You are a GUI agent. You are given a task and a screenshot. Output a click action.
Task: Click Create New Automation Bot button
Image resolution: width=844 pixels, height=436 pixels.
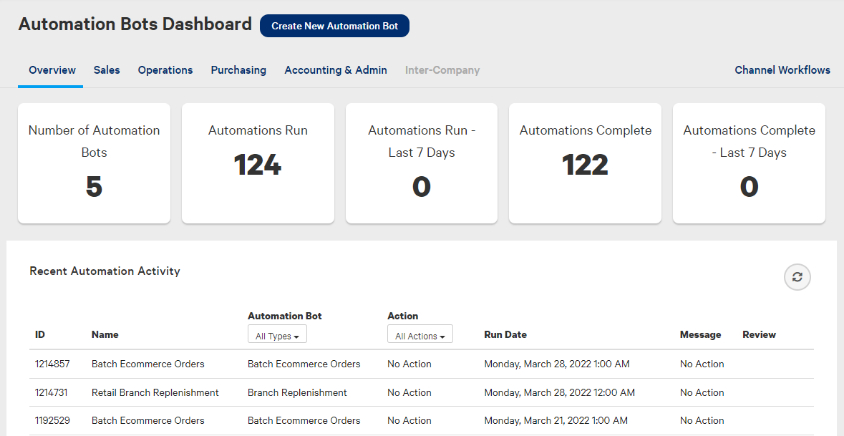click(x=334, y=26)
